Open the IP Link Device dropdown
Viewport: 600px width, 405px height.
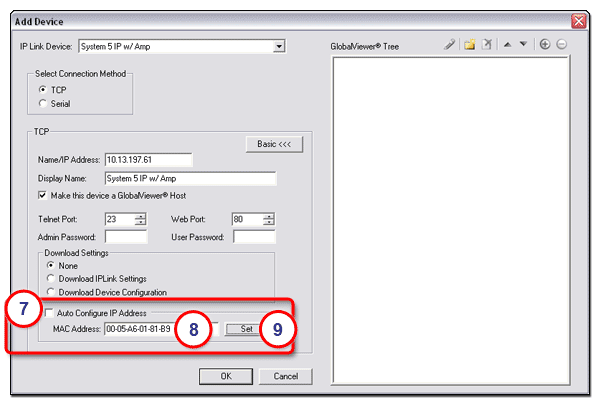(x=280, y=46)
